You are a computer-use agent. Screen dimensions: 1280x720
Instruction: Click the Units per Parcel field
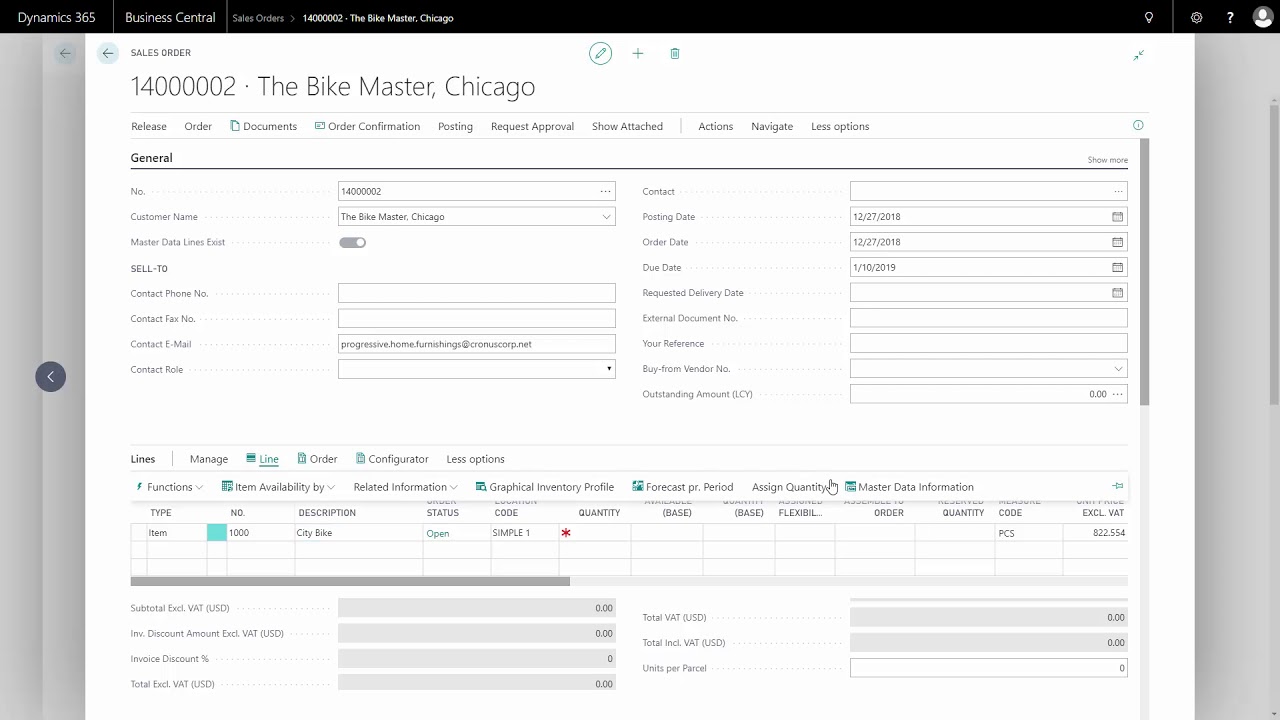point(988,668)
